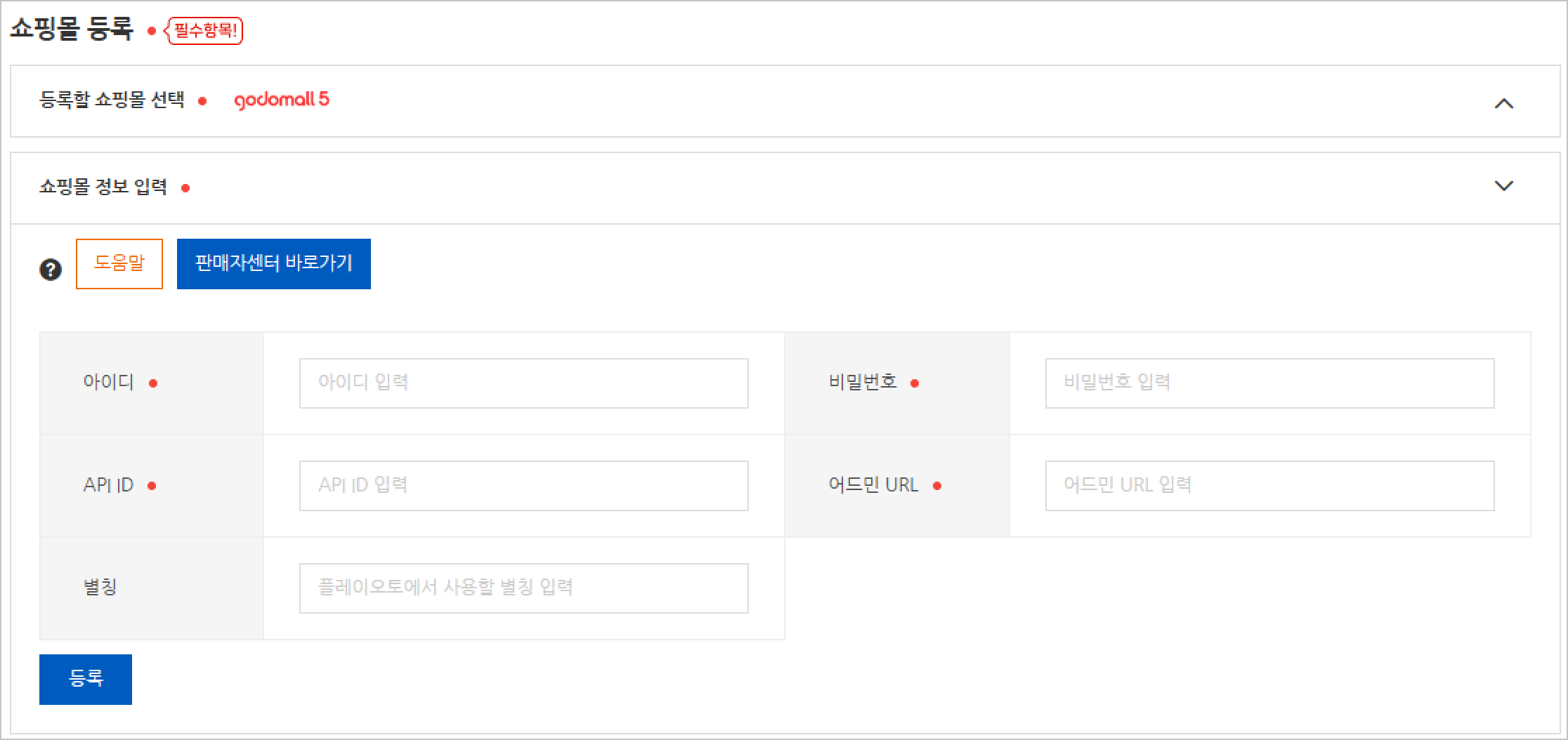Focus the 어드민 URL 입력 field
The image size is (1568, 740).
(1269, 485)
